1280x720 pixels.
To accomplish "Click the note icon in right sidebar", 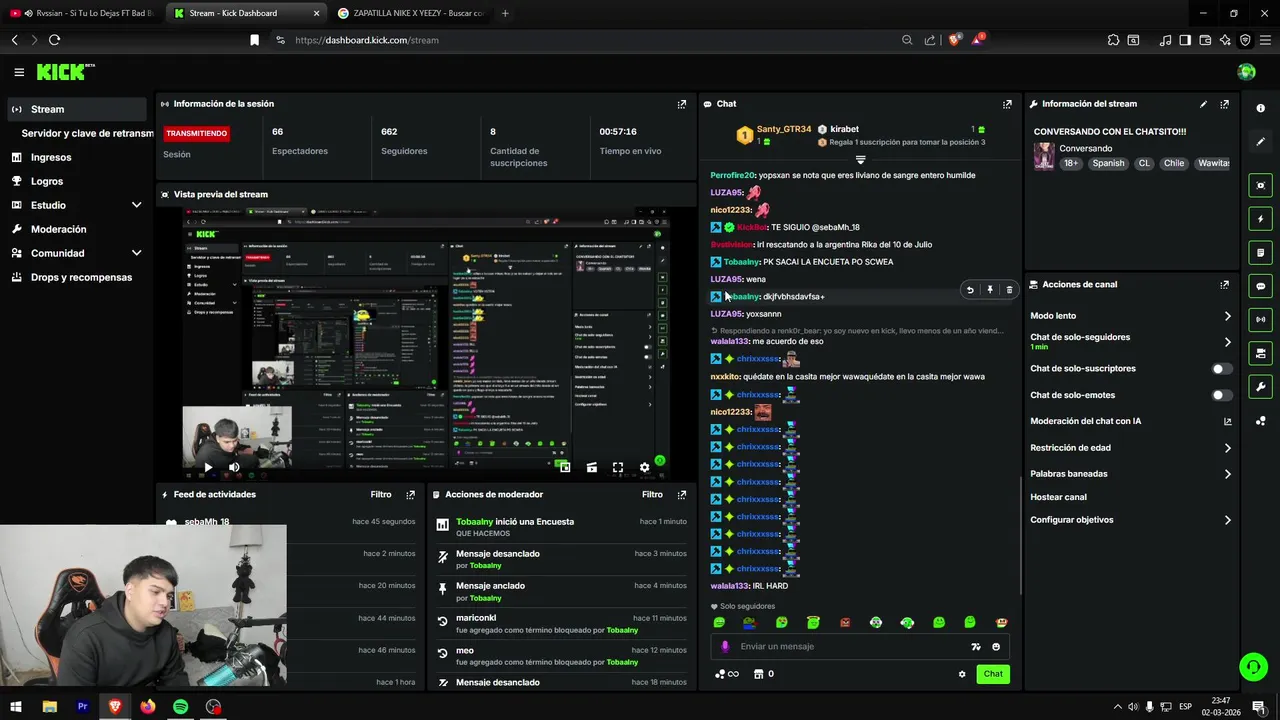I will coord(1260,252).
